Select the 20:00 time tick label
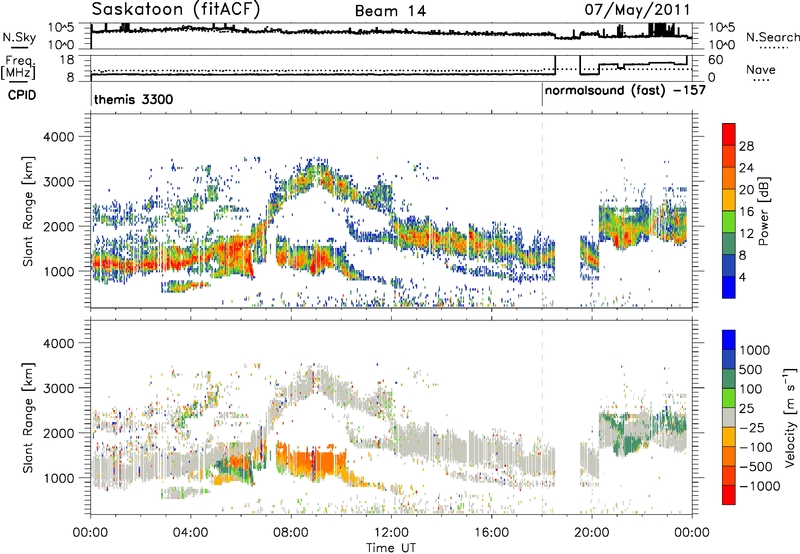 [591, 533]
